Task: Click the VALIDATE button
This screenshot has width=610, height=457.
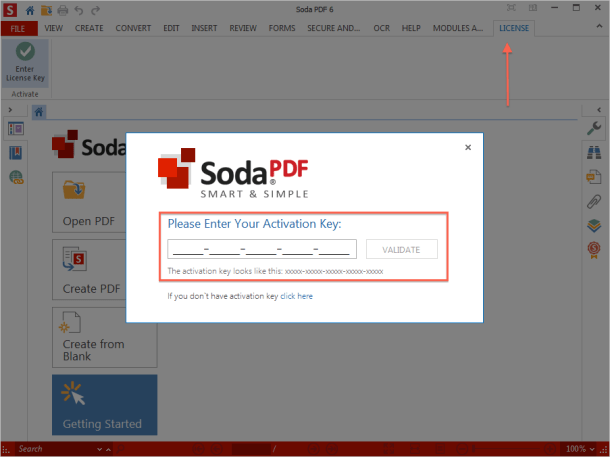Action: coord(401,249)
